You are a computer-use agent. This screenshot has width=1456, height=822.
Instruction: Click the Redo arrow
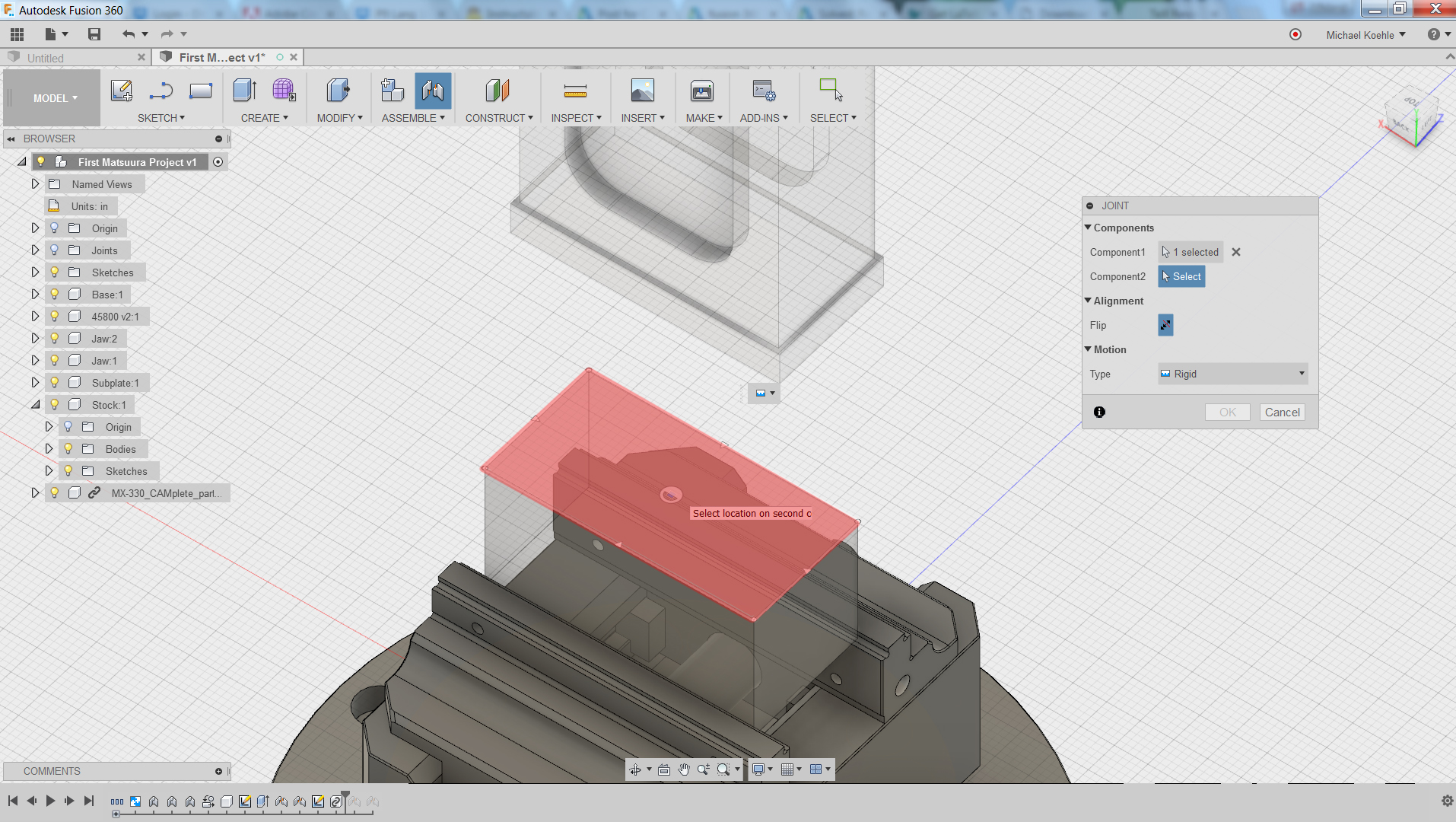click(x=167, y=34)
